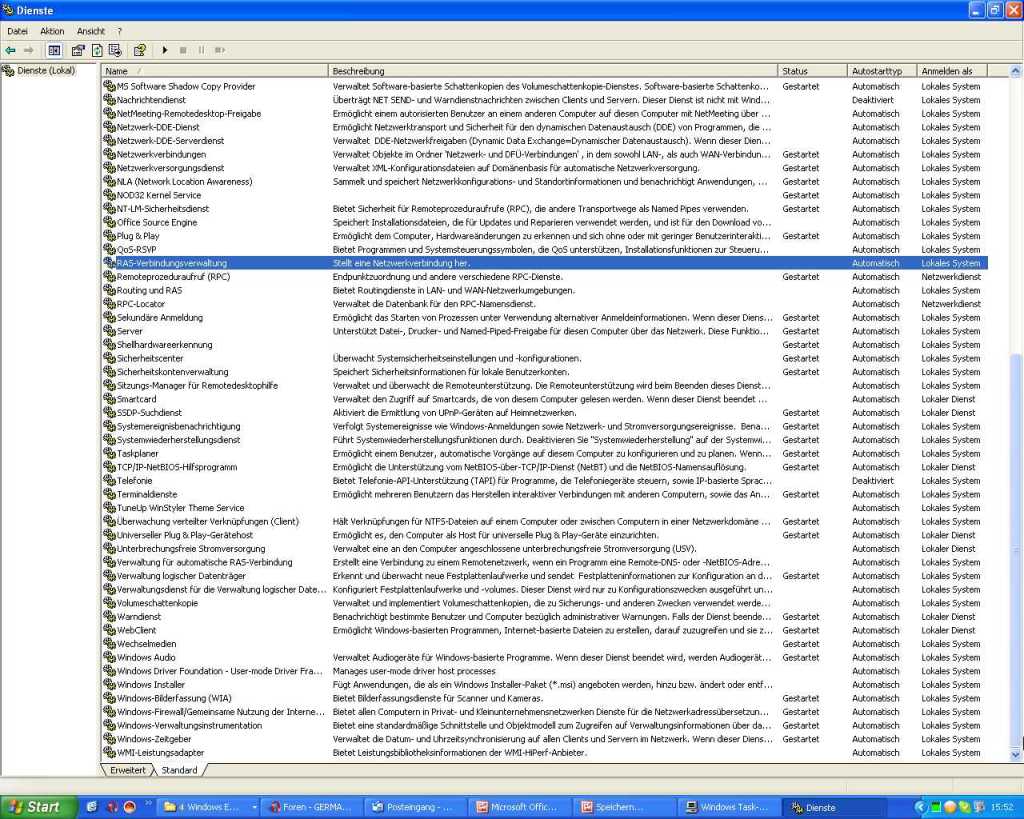Screen dimensions: 1024x819
Task: Select the Warndienst service
Action: [x=138, y=617]
